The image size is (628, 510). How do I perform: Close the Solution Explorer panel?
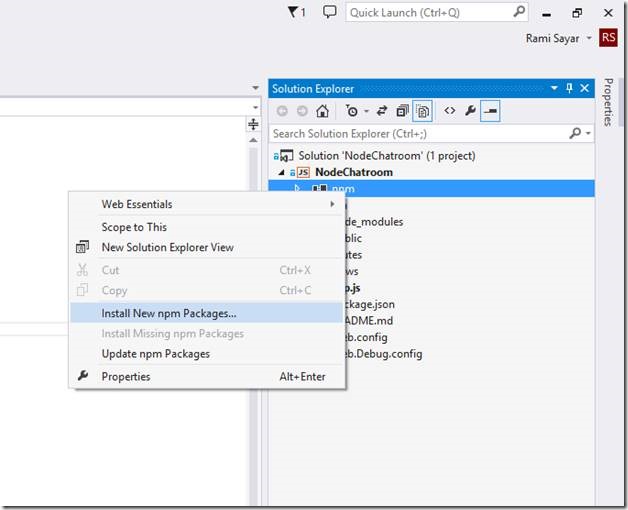[x=584, y=88]
